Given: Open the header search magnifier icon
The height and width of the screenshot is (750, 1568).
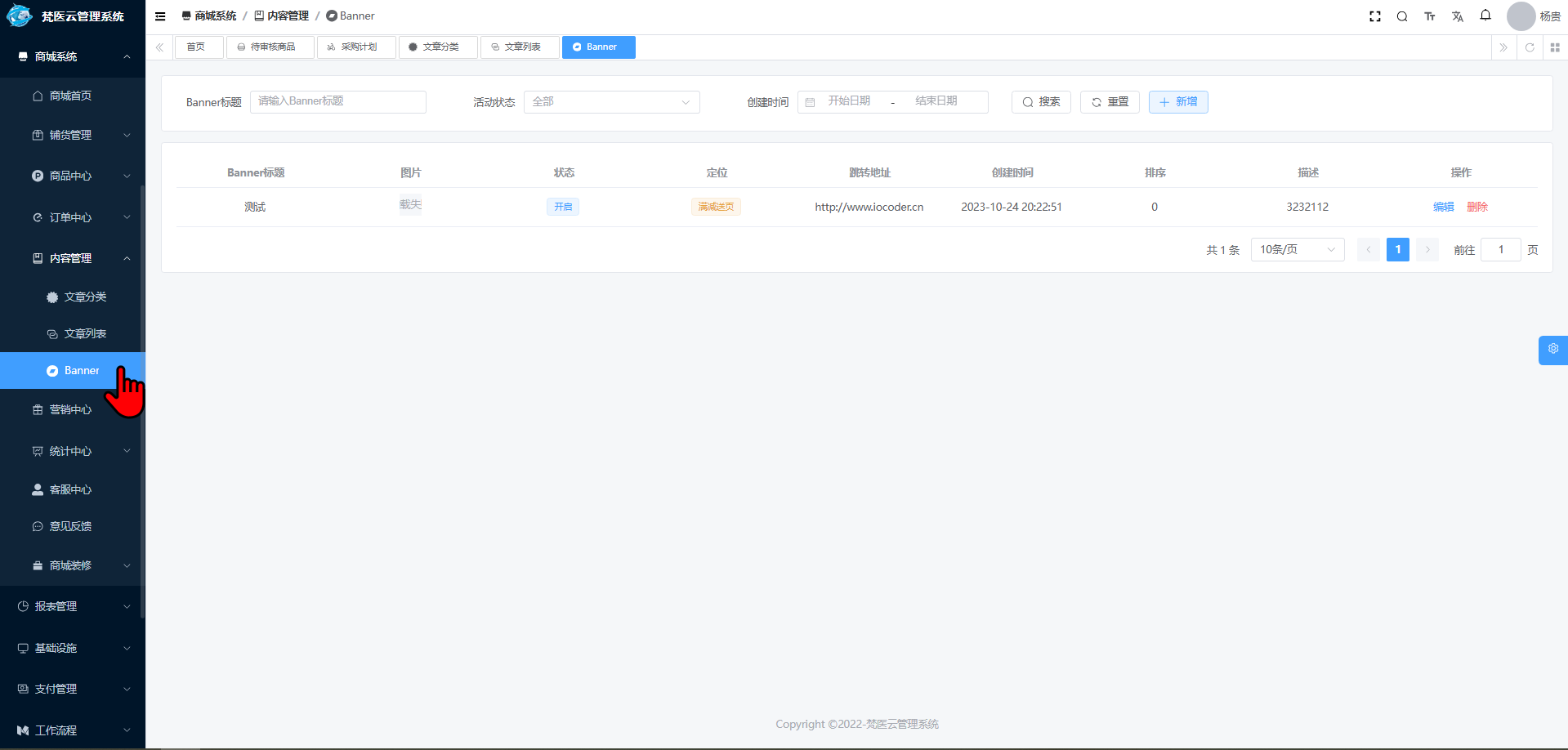Looking at the screenshot, I should (x=1402, y=16).
